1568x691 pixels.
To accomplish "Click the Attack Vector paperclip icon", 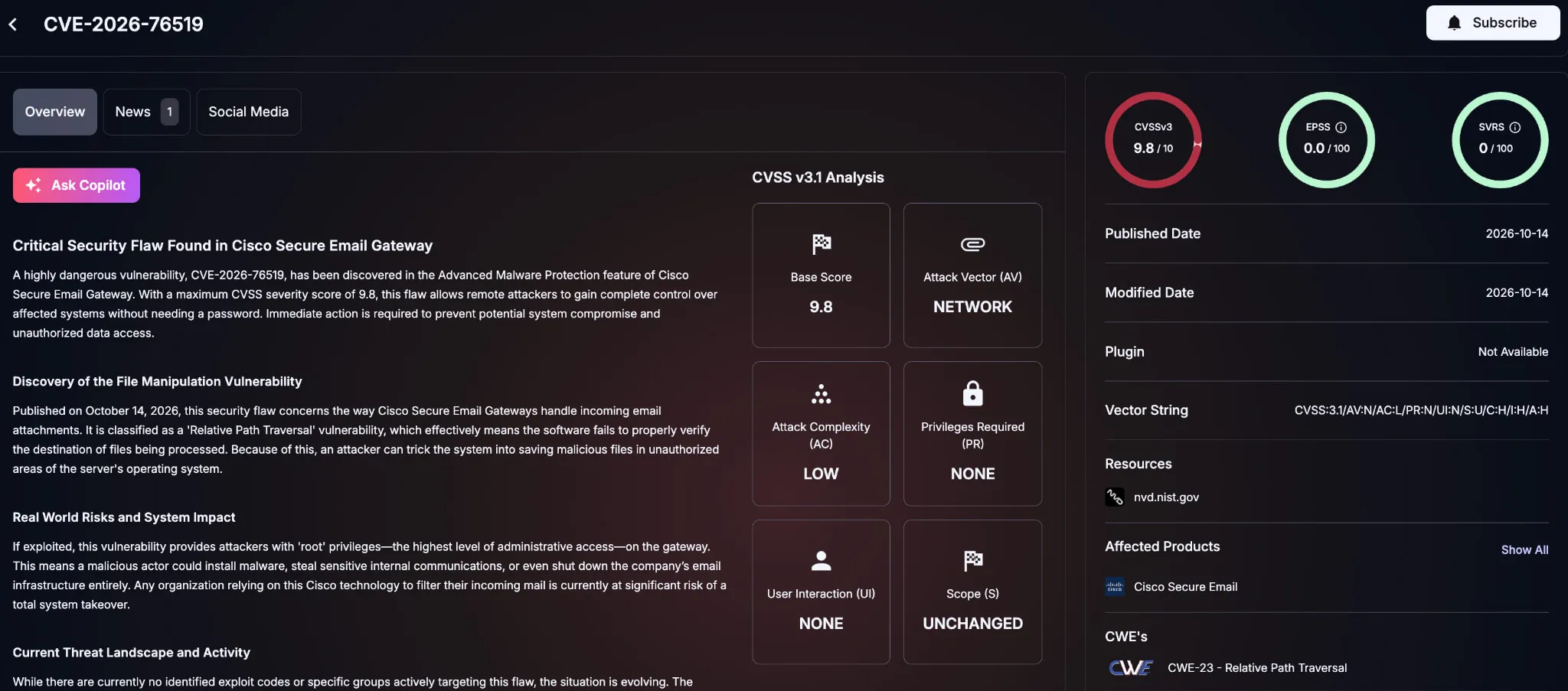I will [972, 244].
